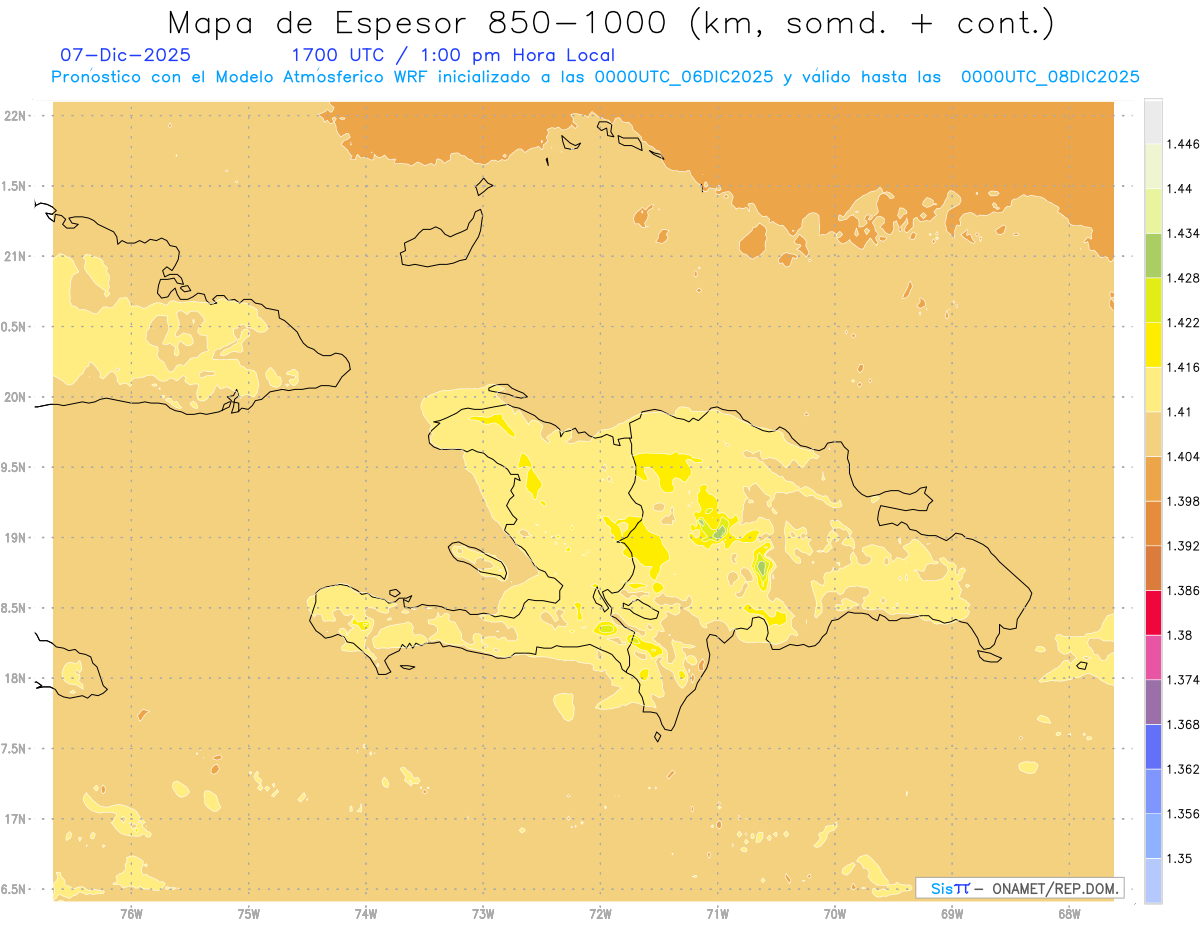
Task: Click the colorbar value 1.356
Action: 1182,814
